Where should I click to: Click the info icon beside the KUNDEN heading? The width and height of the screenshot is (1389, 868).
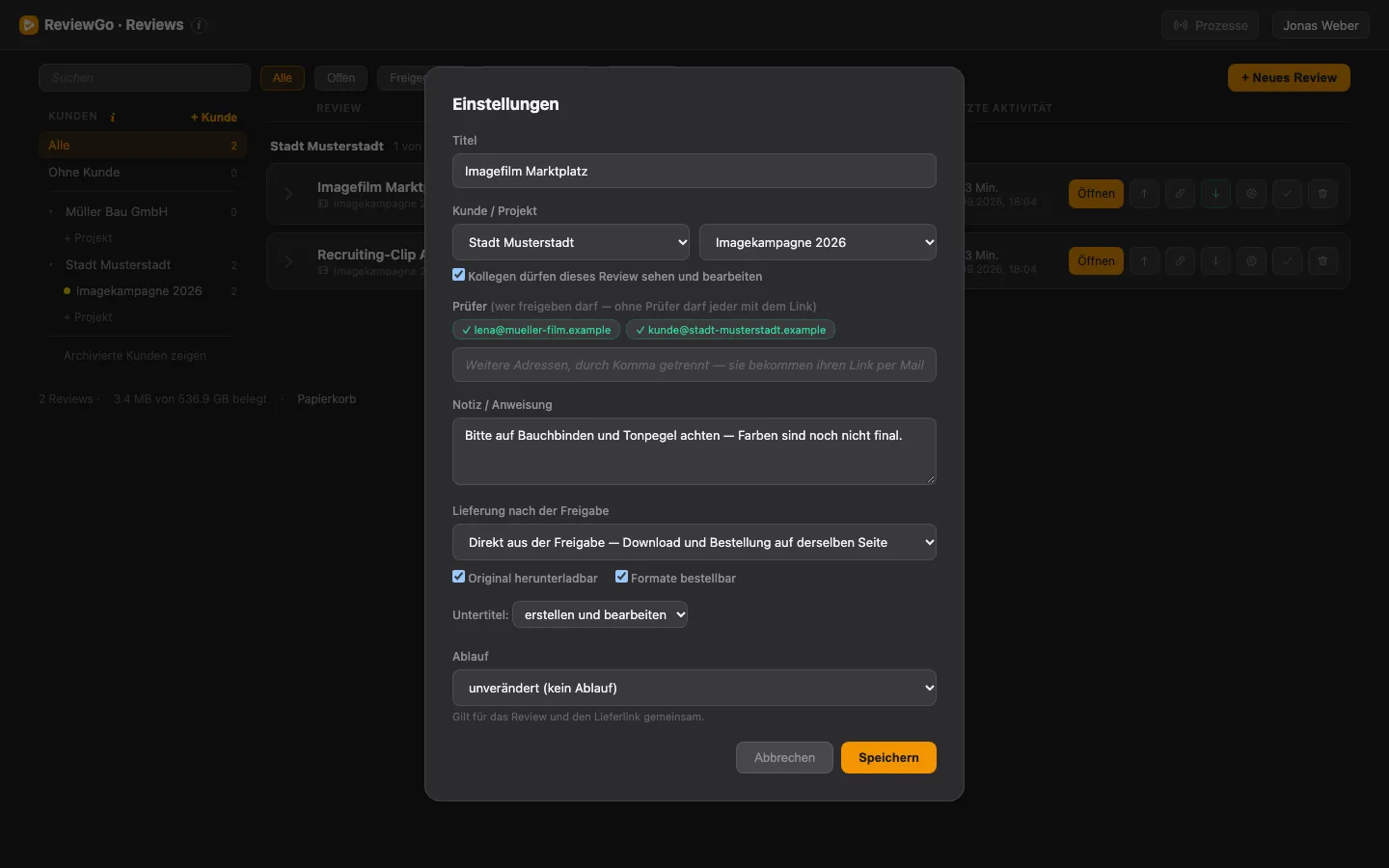pyautogui.click(x=113, y=117)
